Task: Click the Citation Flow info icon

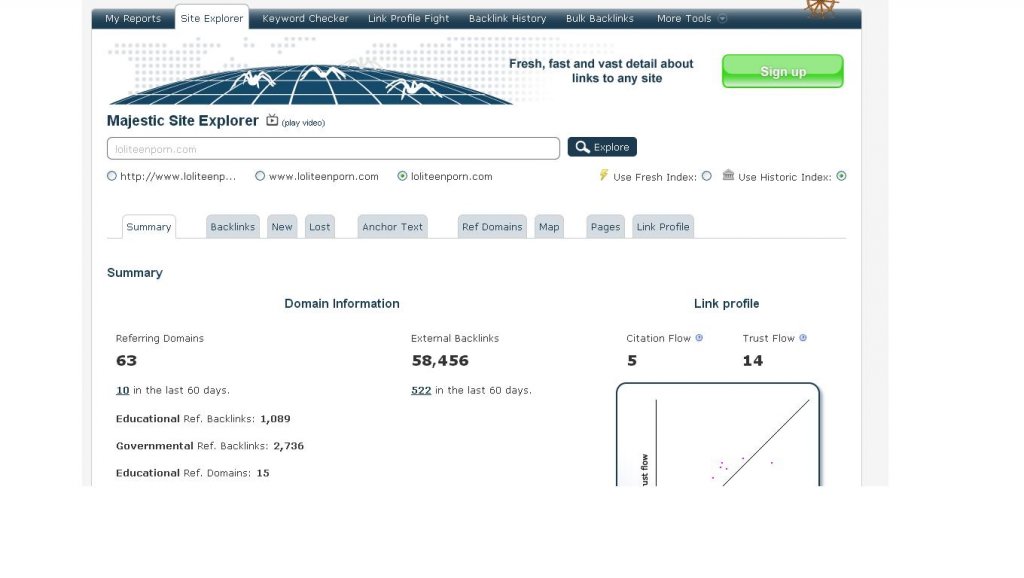Action: (x=699, y=338)
